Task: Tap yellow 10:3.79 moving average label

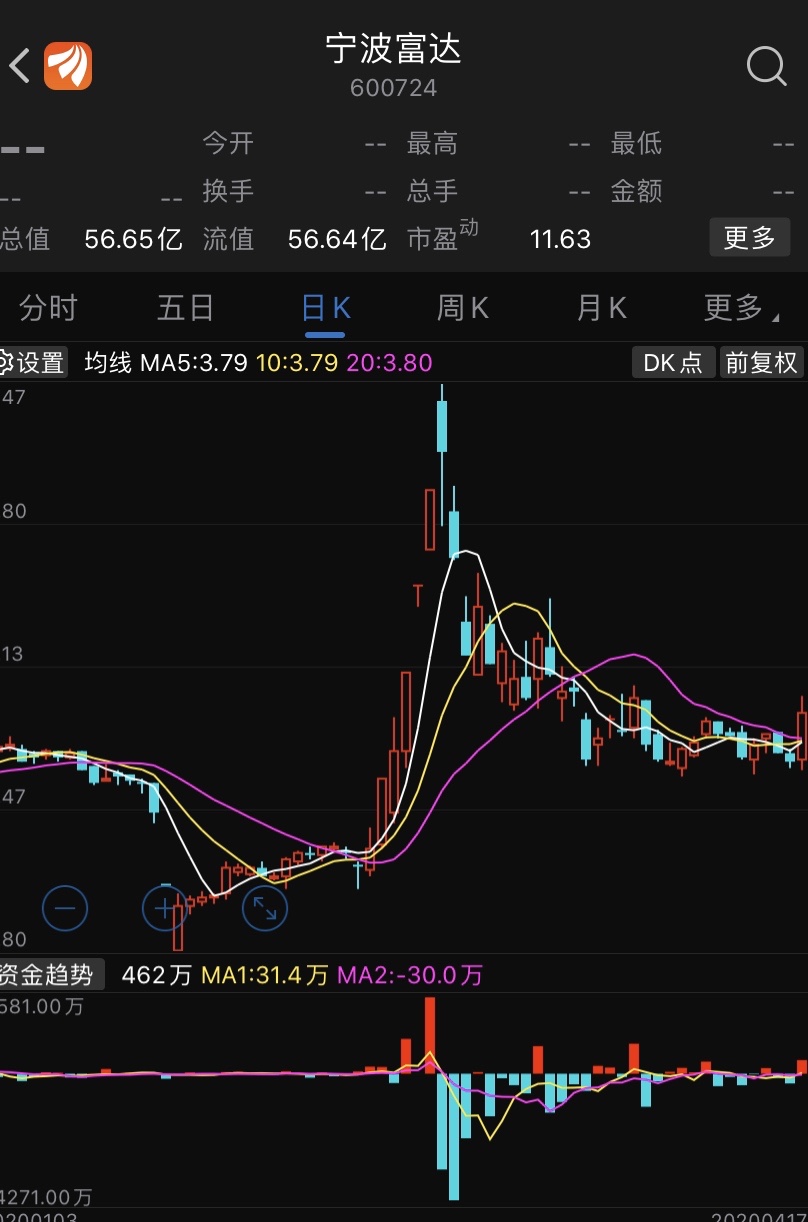Action: point(297,362)
